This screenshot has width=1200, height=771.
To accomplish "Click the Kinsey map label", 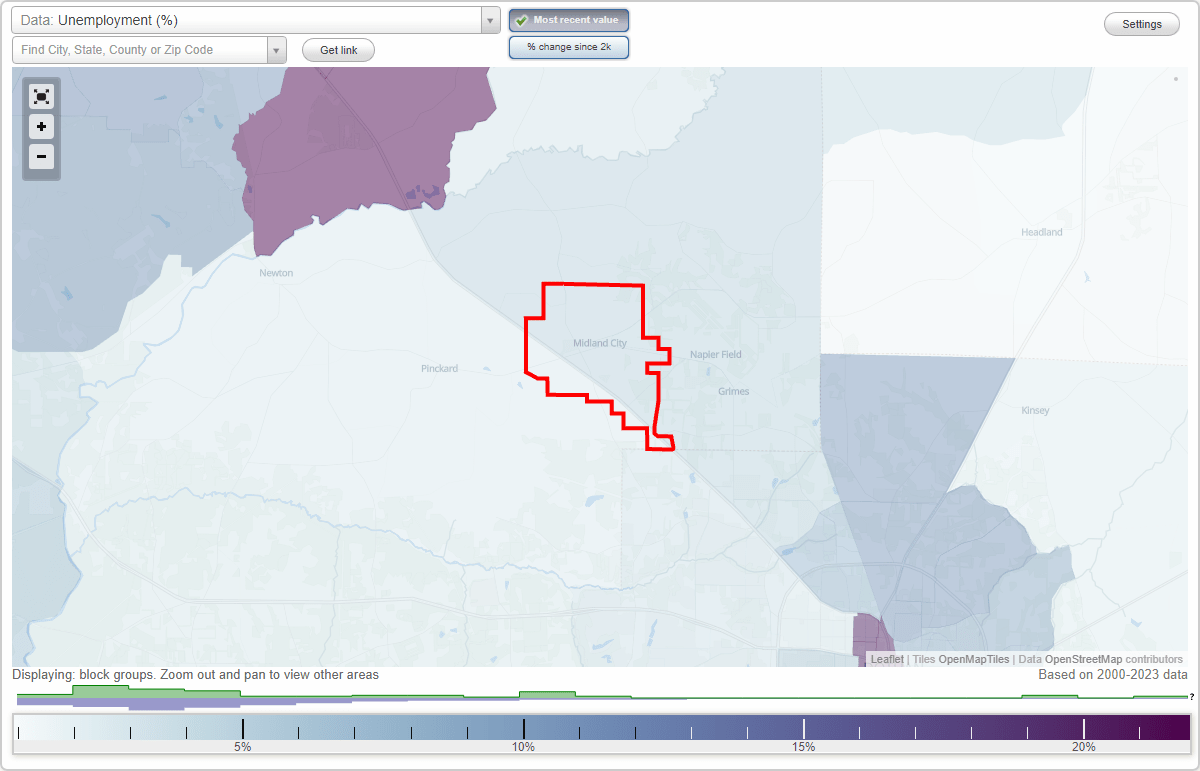I will click(1036, 411).
